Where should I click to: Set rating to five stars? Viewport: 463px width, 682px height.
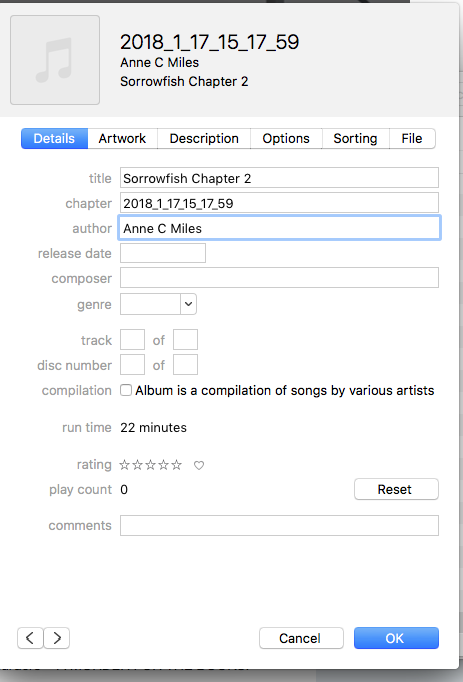click(x=177, y=465)
